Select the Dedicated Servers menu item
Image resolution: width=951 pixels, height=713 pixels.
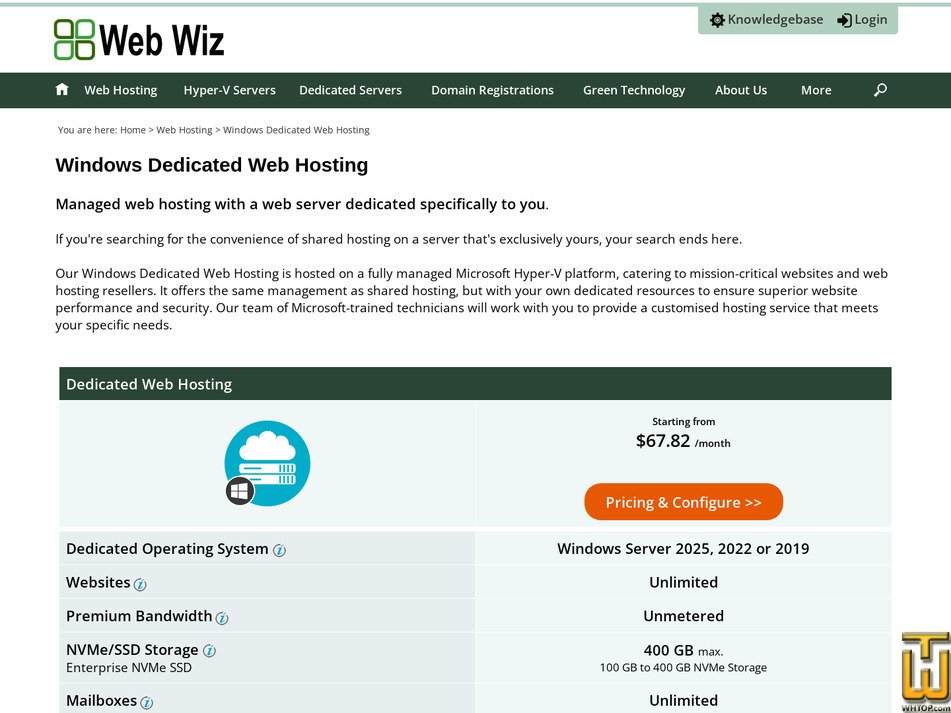(350, 90)
